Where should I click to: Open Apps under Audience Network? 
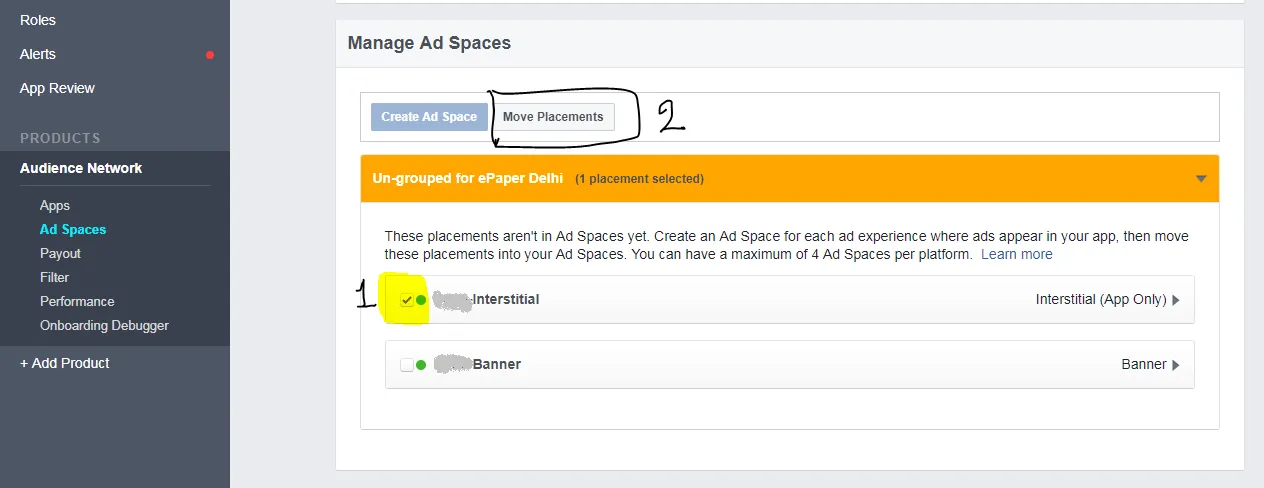point(55,205)
